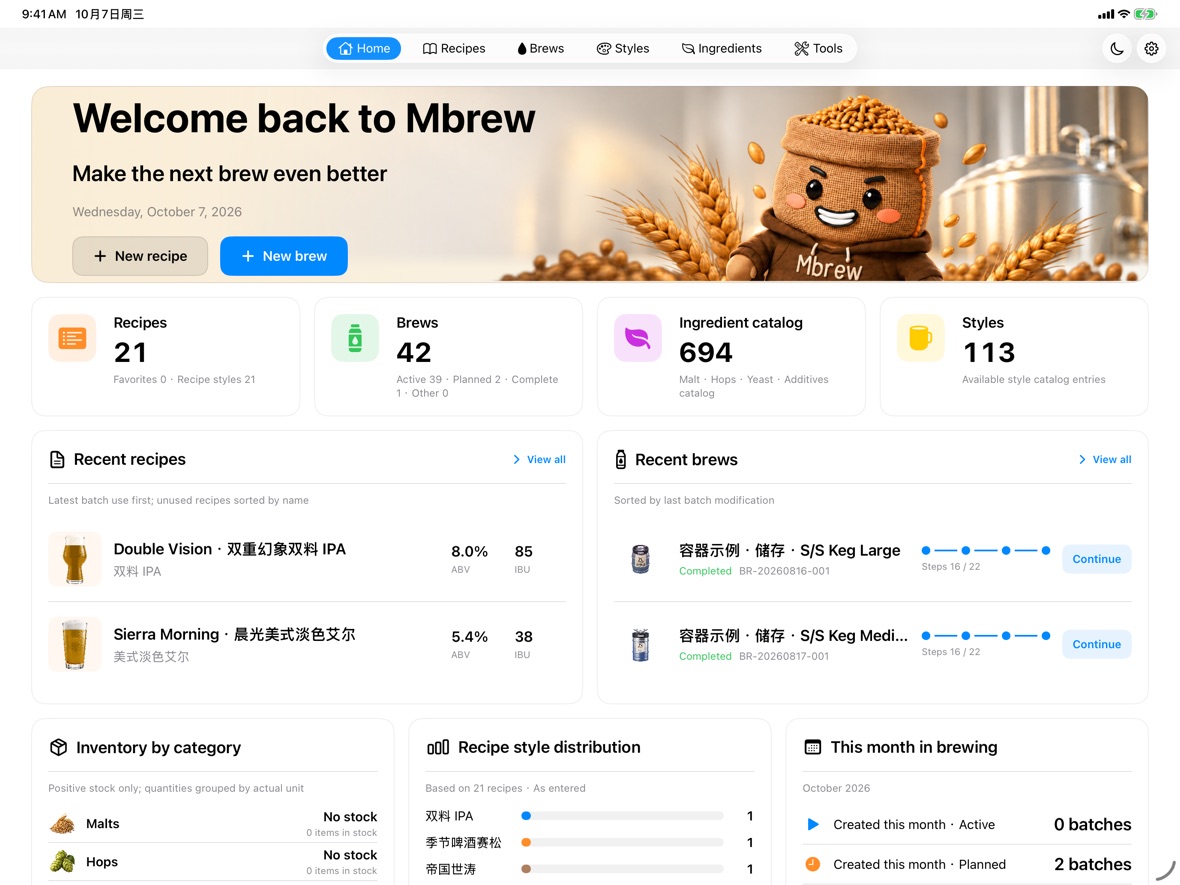Click the Malts grain icon

coord(62,824)
